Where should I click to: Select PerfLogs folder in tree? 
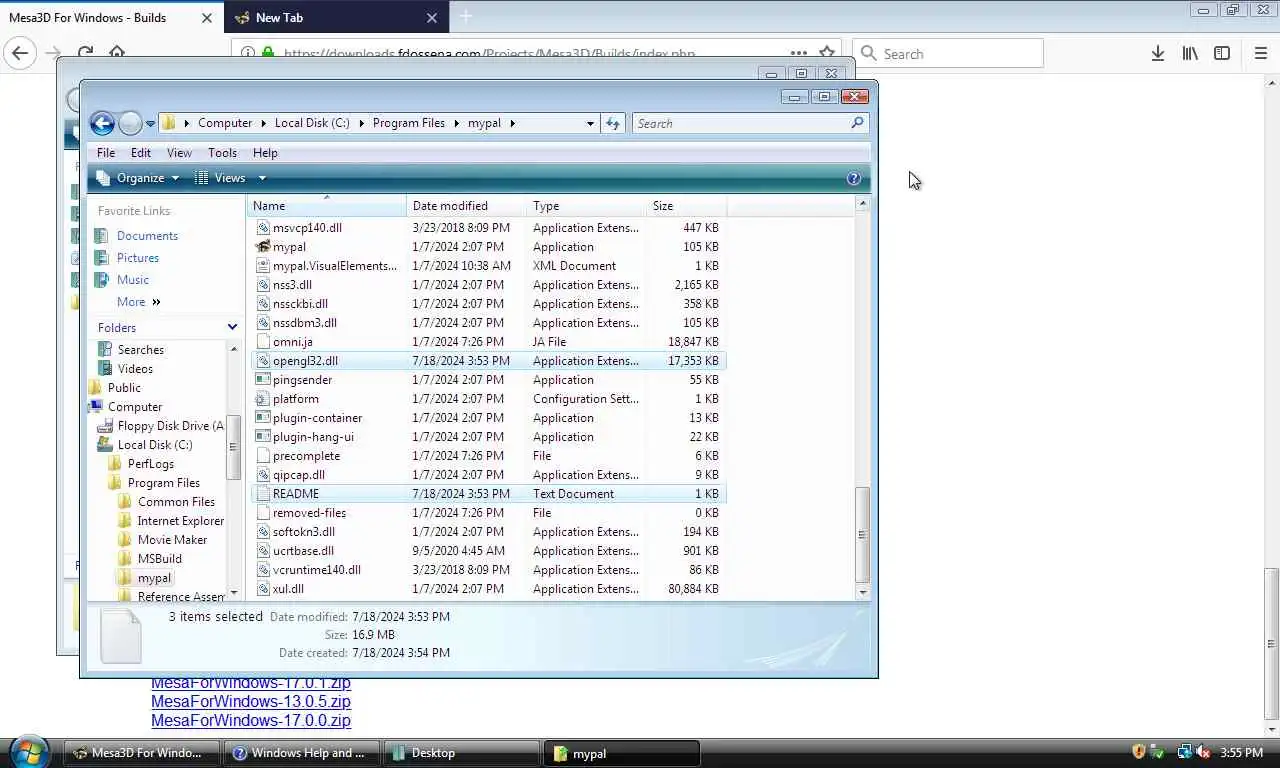coord(151,464)
